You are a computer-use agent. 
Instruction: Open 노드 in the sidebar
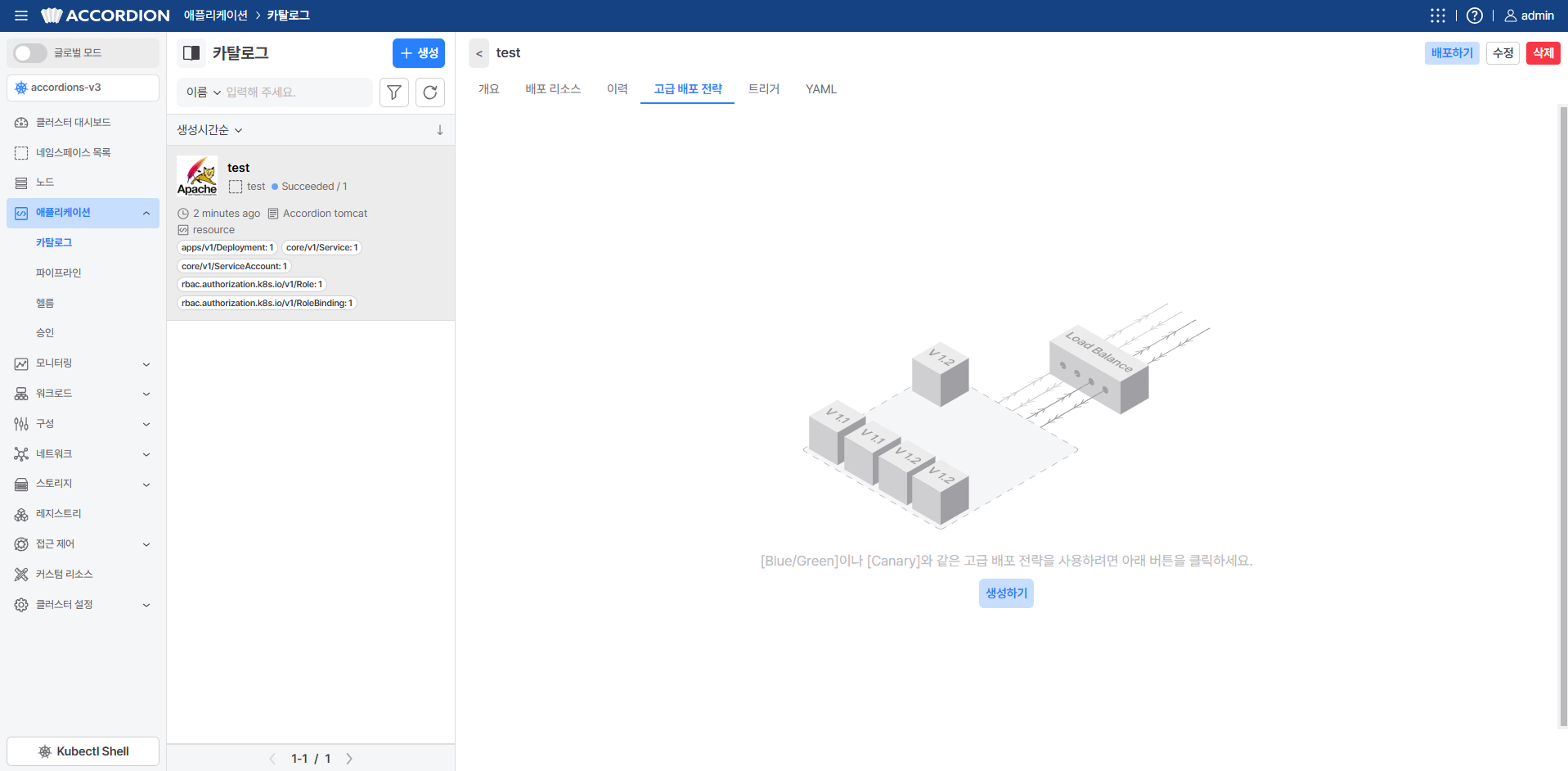[x=83, y=183]
